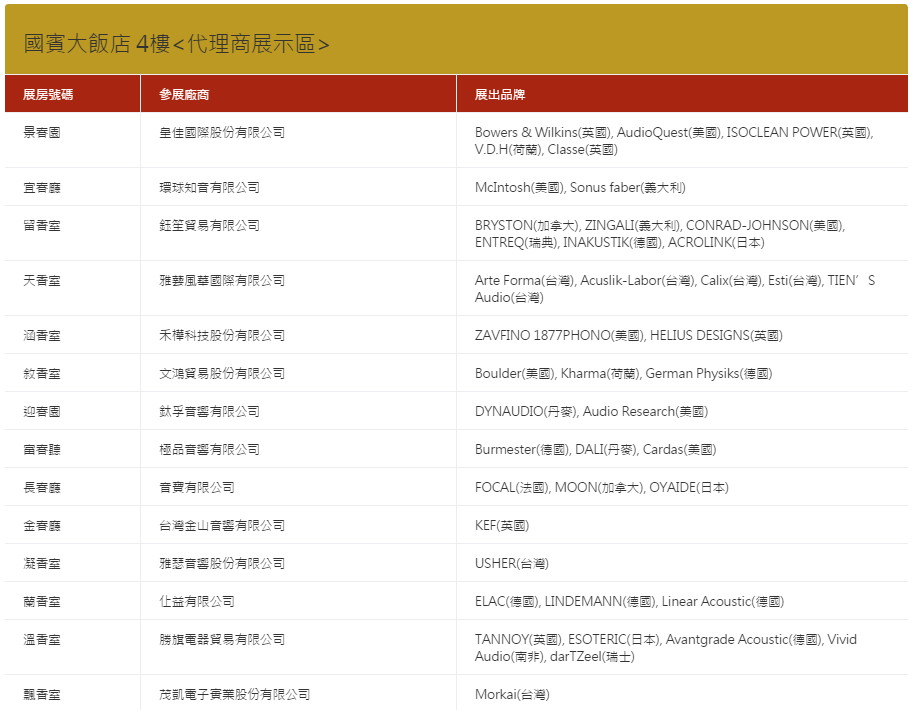Select the 富春廳 room cell
This screenshot has height=710, width=914.
click(72, 449)
